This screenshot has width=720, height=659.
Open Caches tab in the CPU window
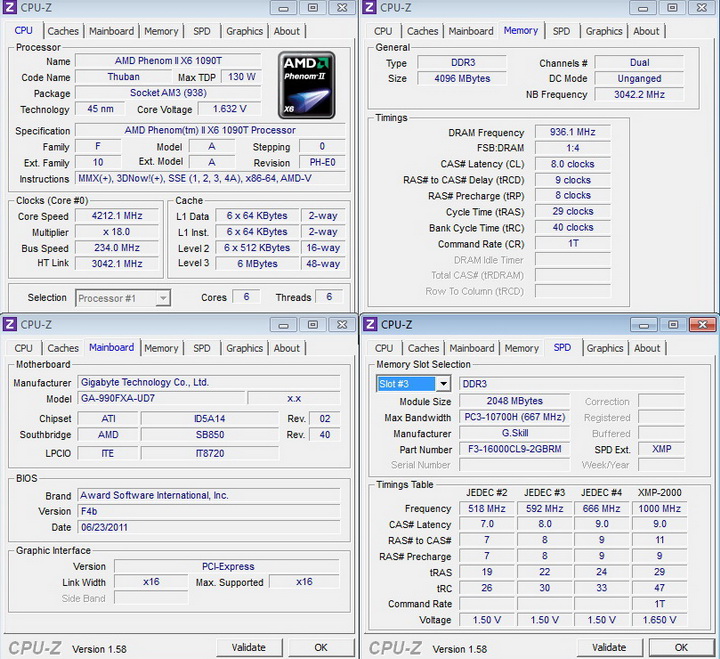(63, 31)
